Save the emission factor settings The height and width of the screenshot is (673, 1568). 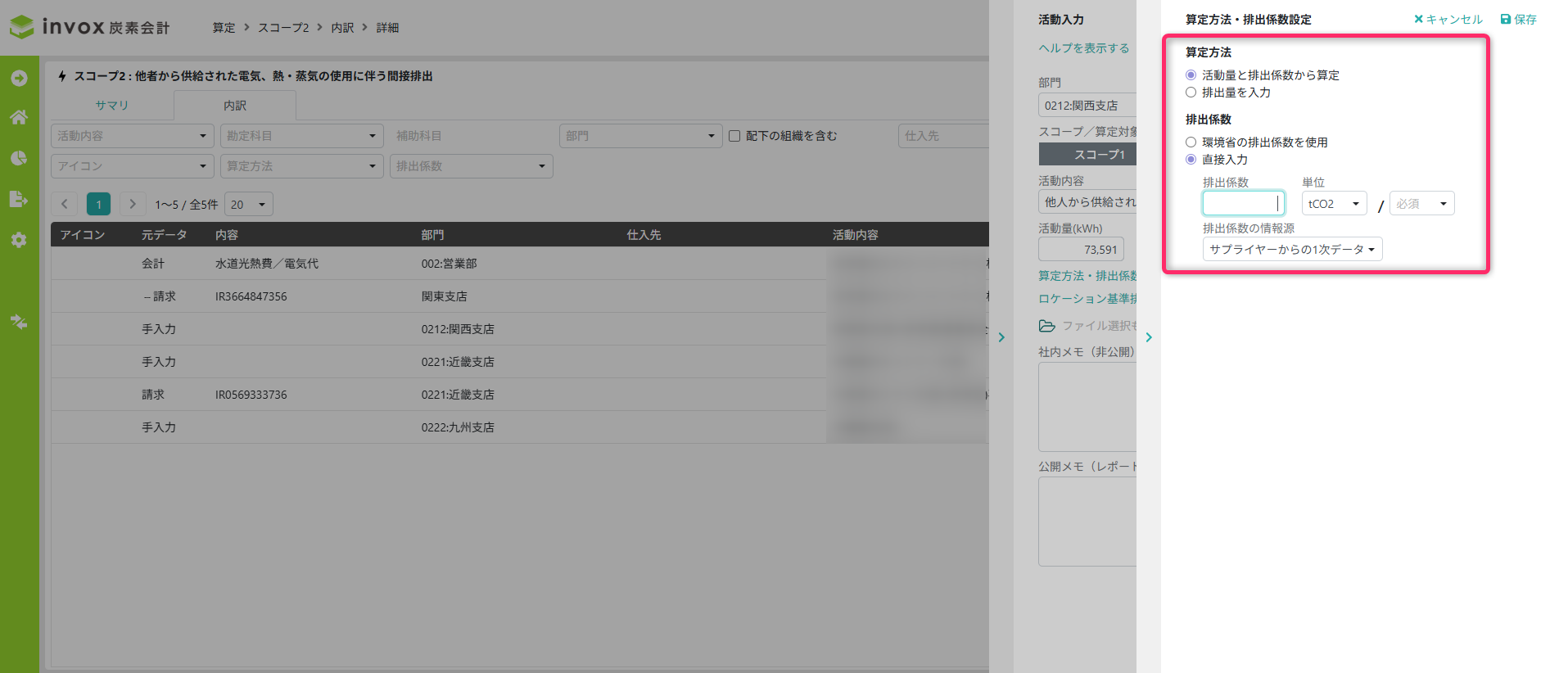pyautogui.click(x=1519, y=19)
